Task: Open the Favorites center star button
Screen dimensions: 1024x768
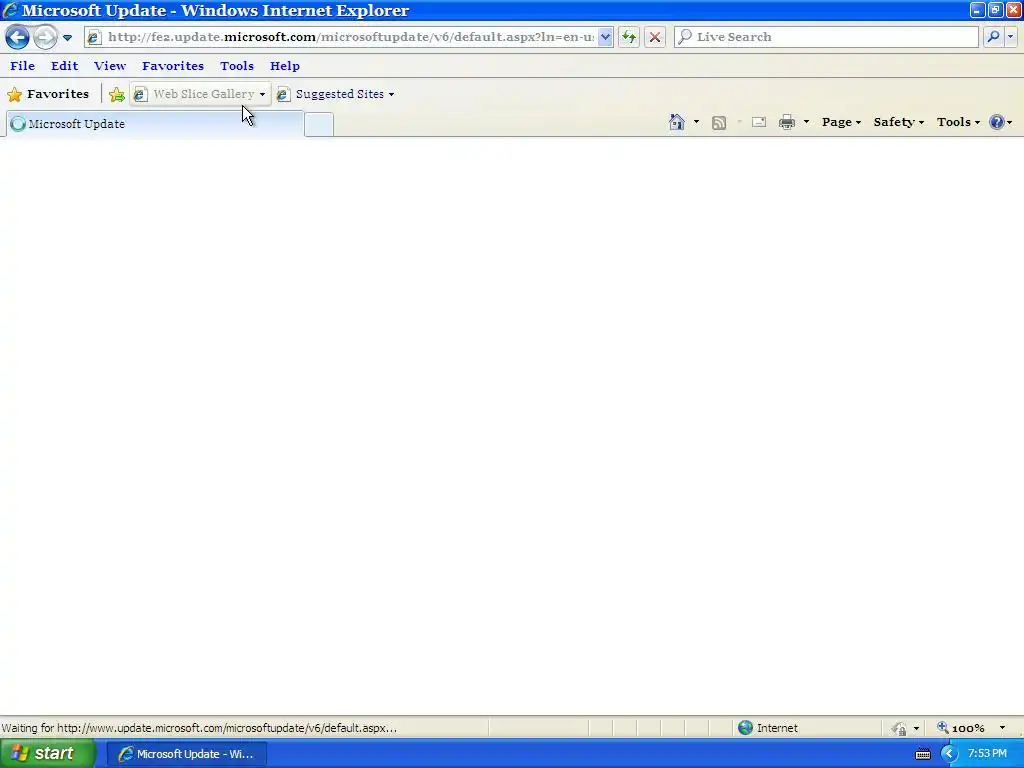Action: point(48,94)
